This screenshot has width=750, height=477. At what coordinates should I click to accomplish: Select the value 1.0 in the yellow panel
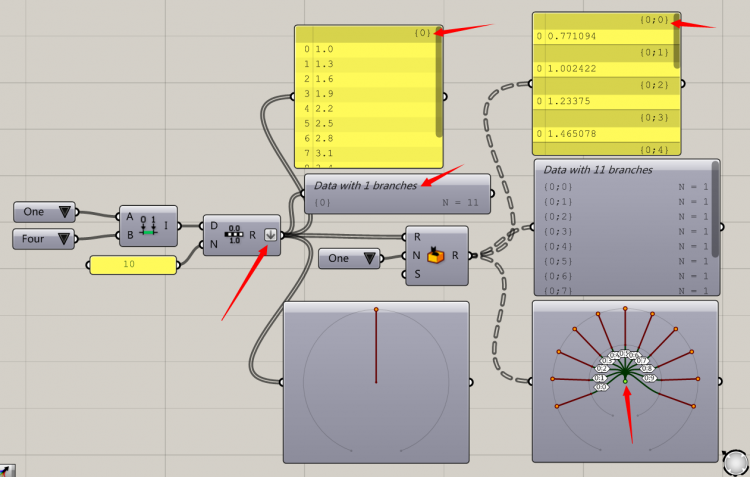324,49
